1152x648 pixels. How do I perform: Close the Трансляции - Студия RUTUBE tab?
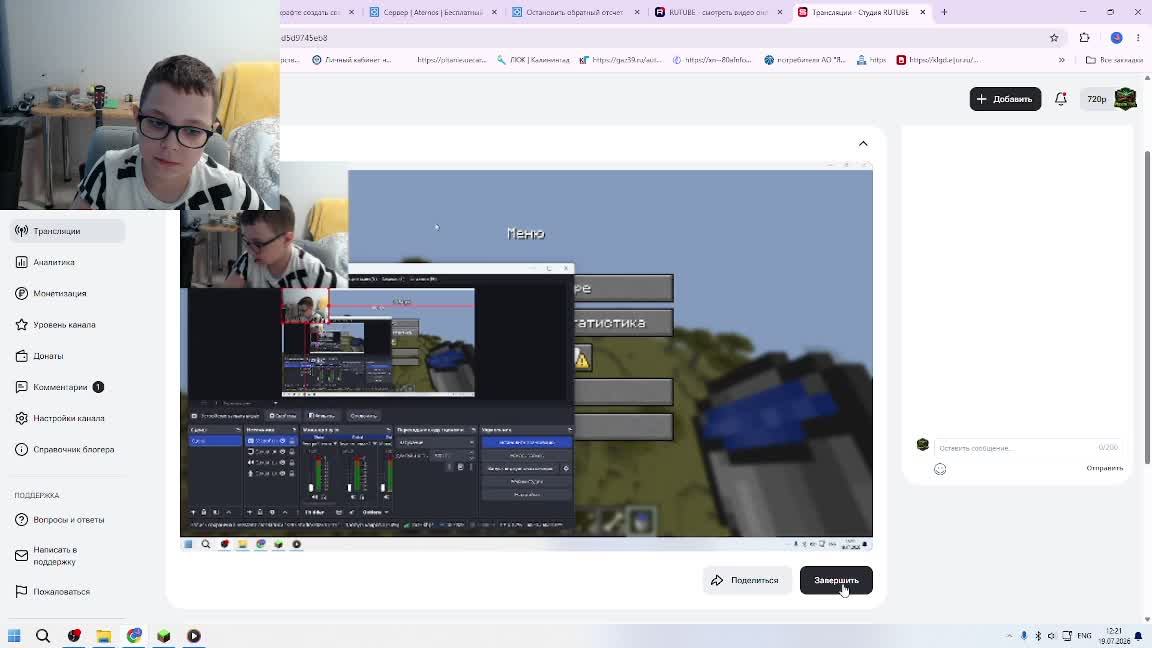tap(923, 12)
